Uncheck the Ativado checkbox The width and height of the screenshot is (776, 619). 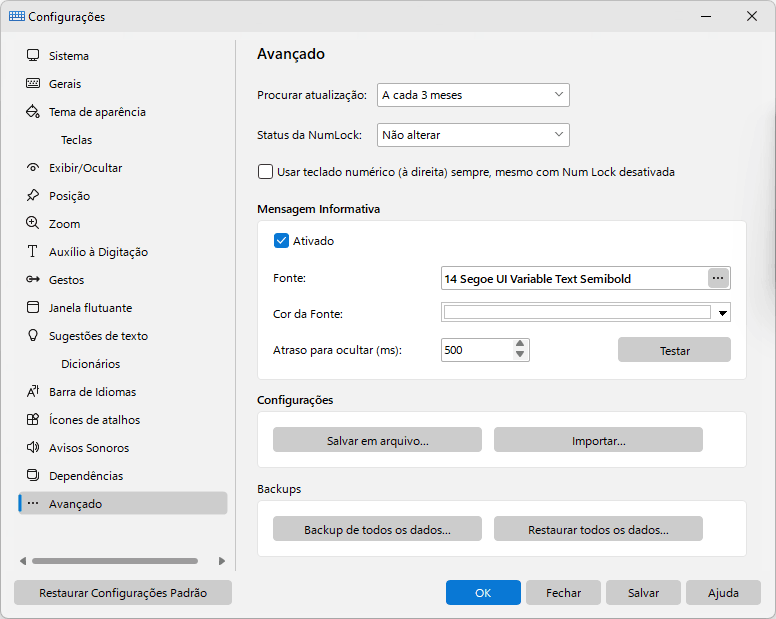click(x=281, y=241)
